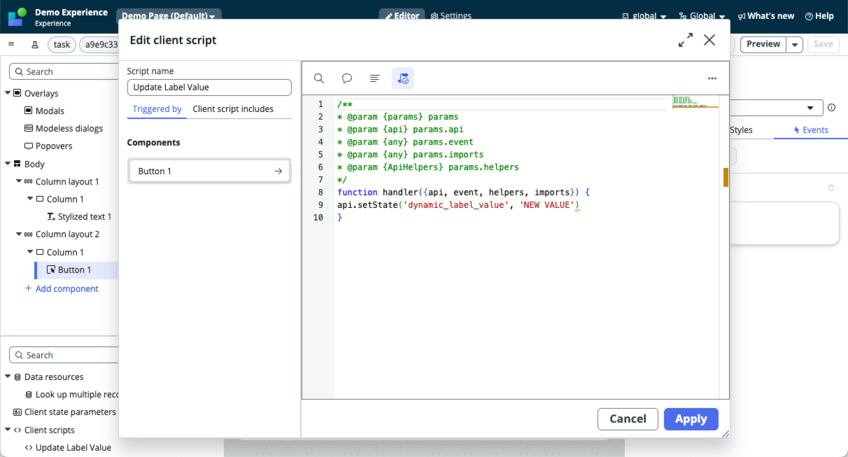The height and width of the screenshot is (457, 848).
Task: Click the Preview button
Action: pyautogui.click(x=763, y=44)
